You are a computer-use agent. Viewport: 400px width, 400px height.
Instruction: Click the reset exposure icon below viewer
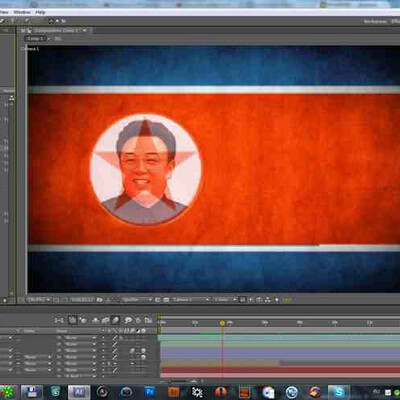tap(277, 300)
